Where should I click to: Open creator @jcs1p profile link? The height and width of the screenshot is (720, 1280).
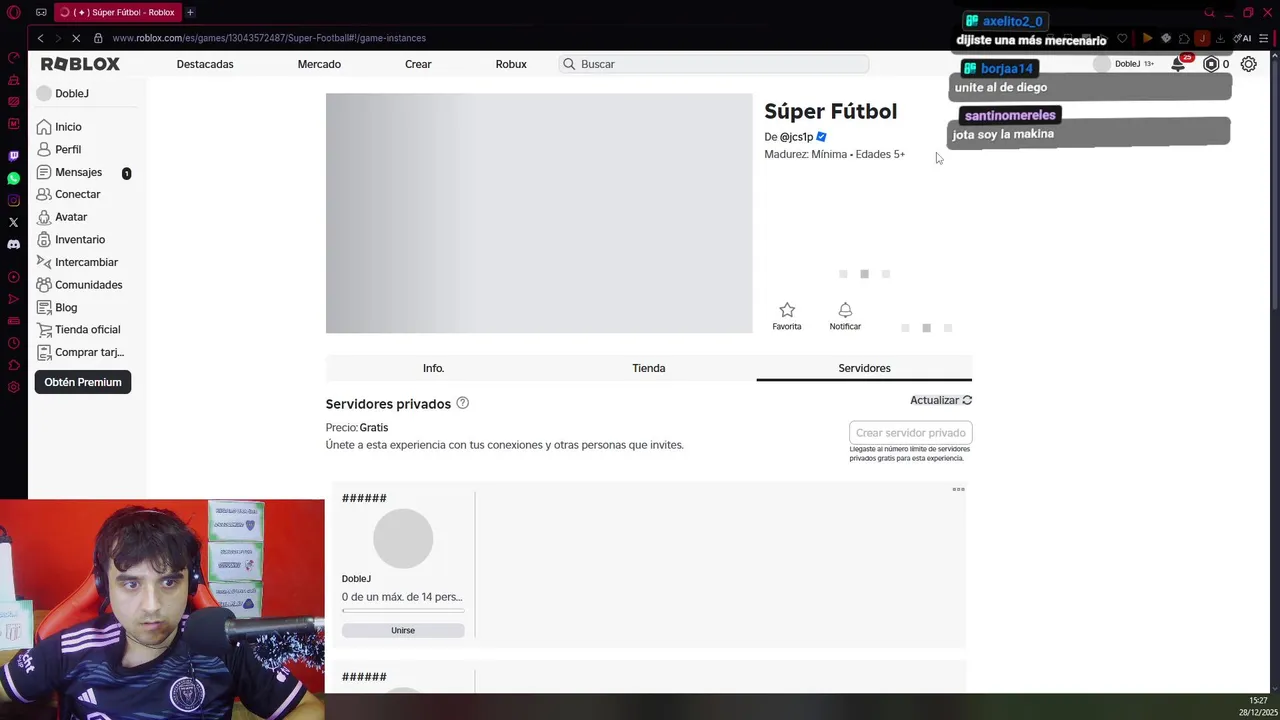pyautogui.click(x=796, y=137)
